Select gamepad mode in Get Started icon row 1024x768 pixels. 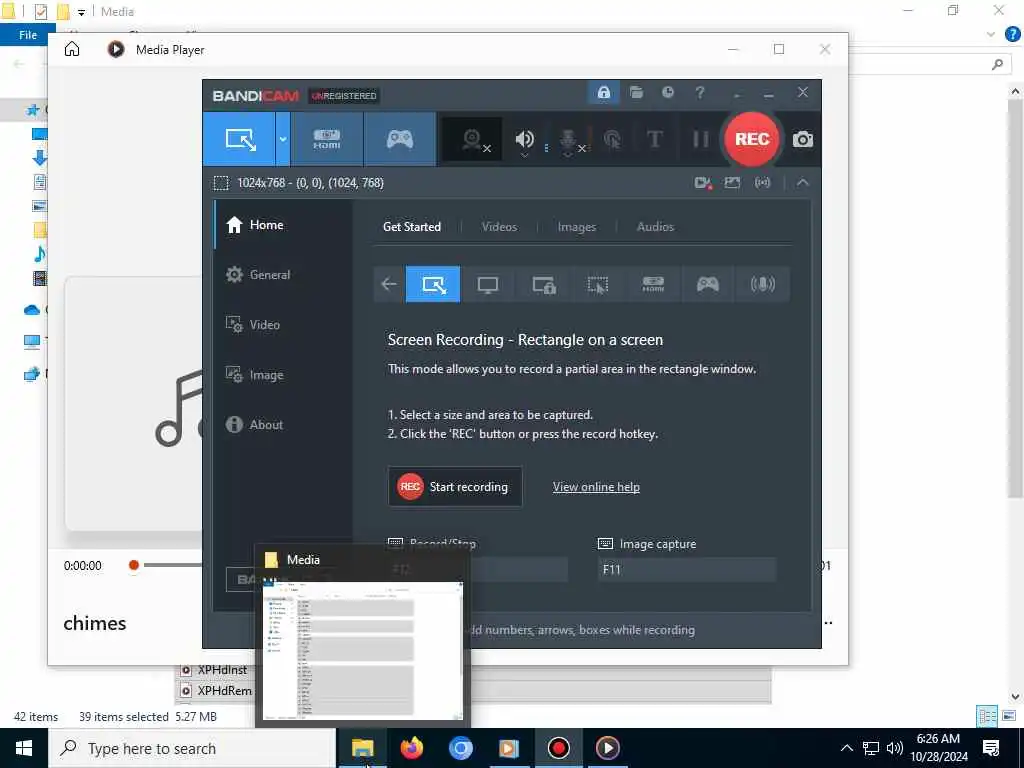point(707,284)
